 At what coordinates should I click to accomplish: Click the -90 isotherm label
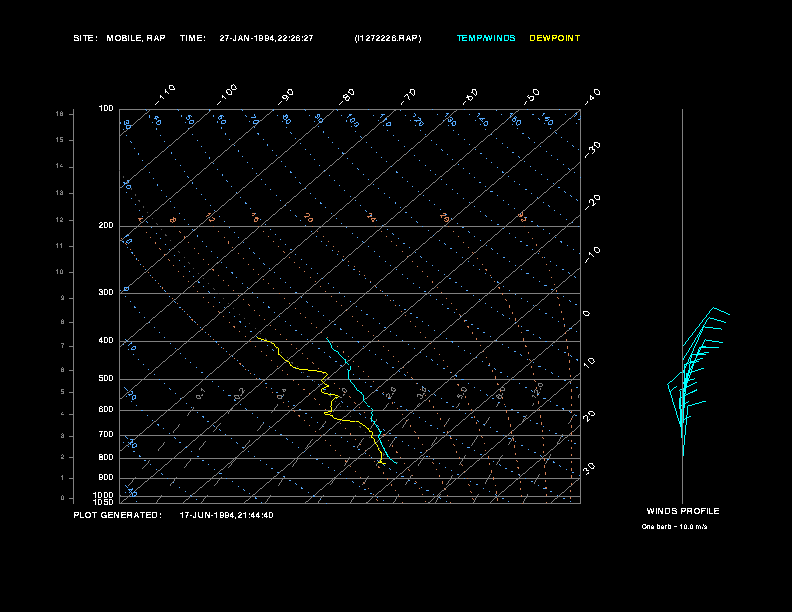[x=286, y=97]
